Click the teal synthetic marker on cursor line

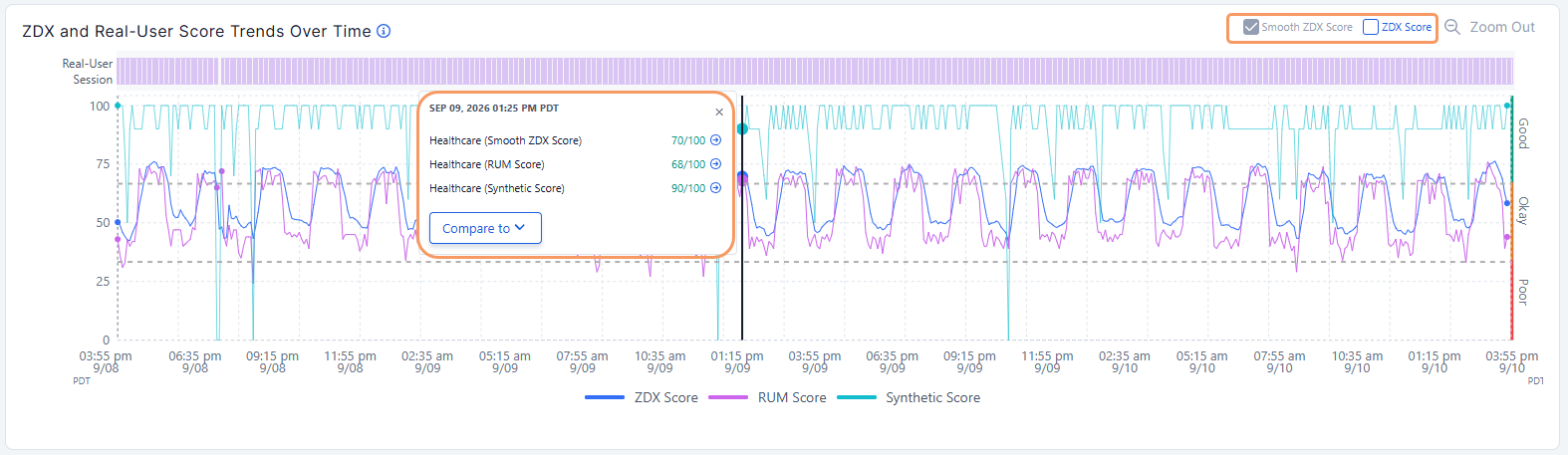point(742,128)
